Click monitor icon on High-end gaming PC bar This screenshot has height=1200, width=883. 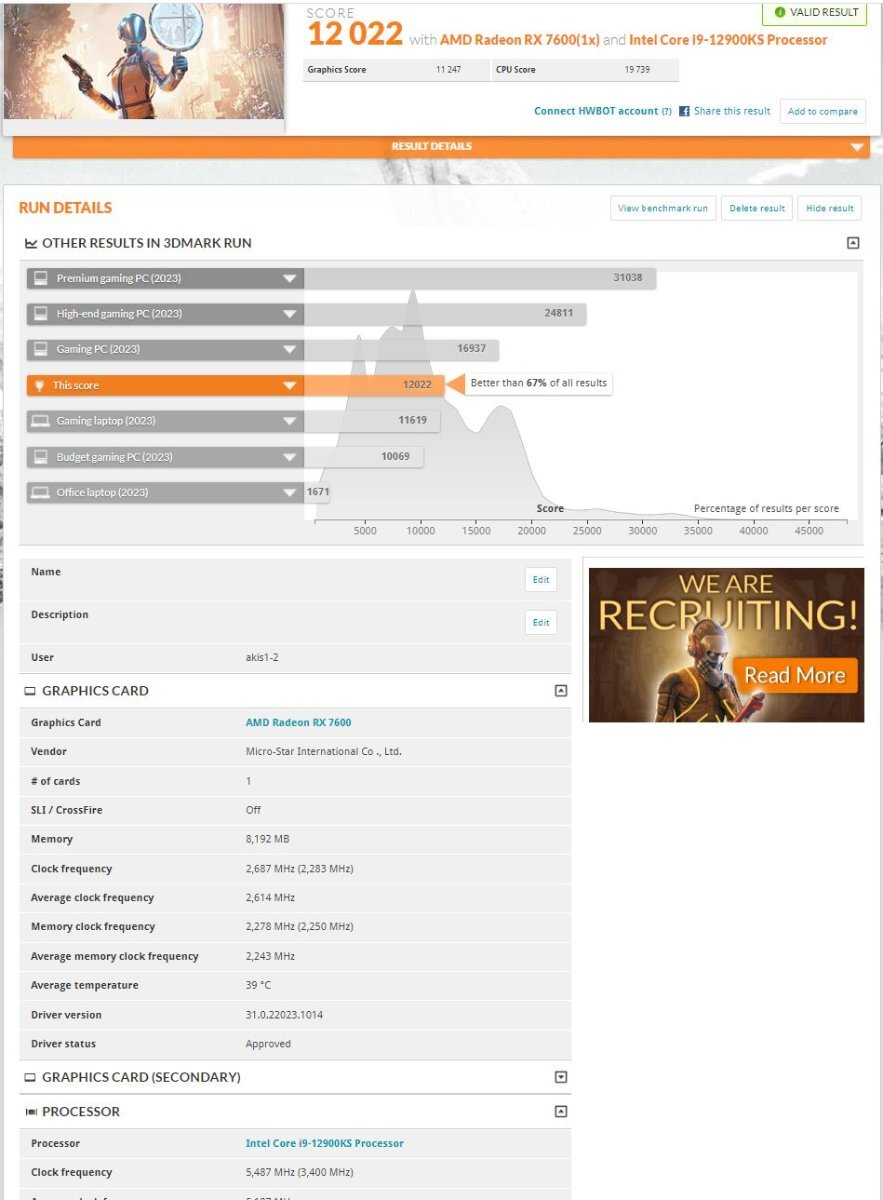coord(41,314)
